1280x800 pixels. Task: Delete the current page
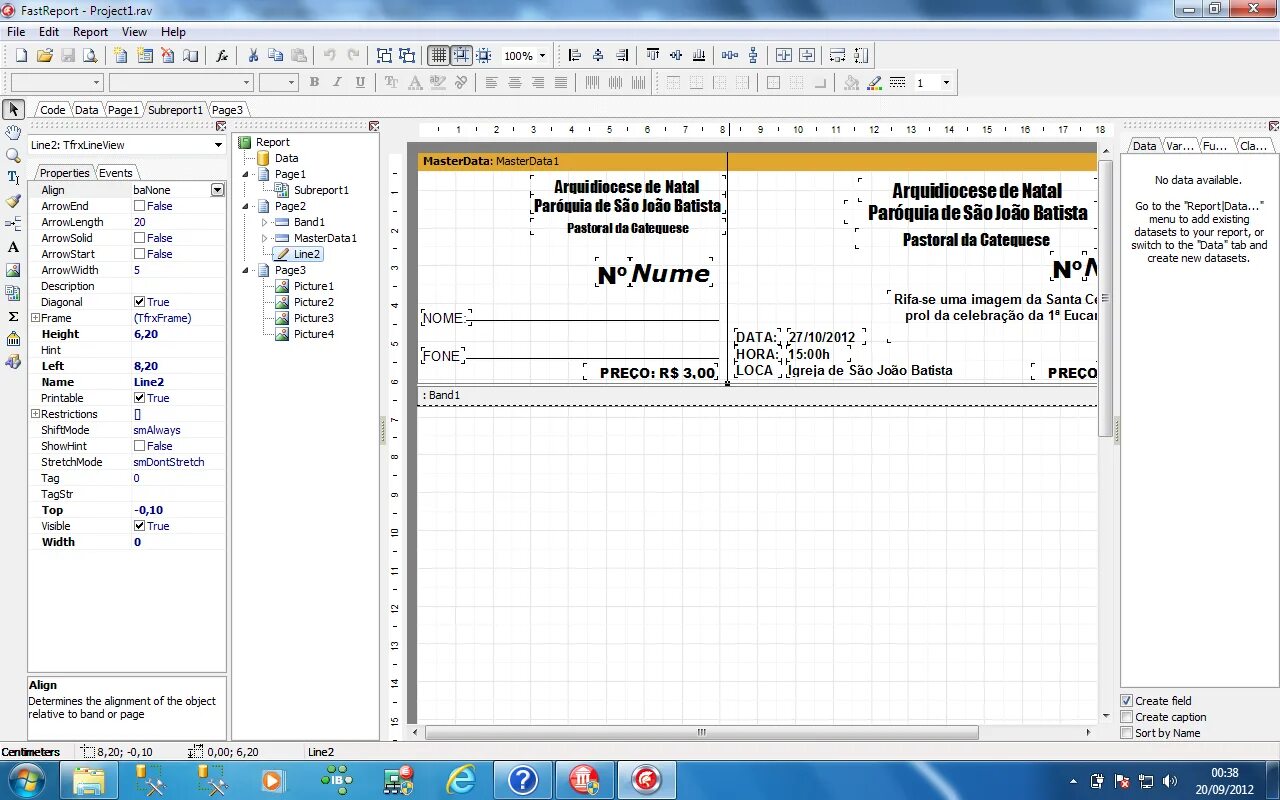[168, 56]
